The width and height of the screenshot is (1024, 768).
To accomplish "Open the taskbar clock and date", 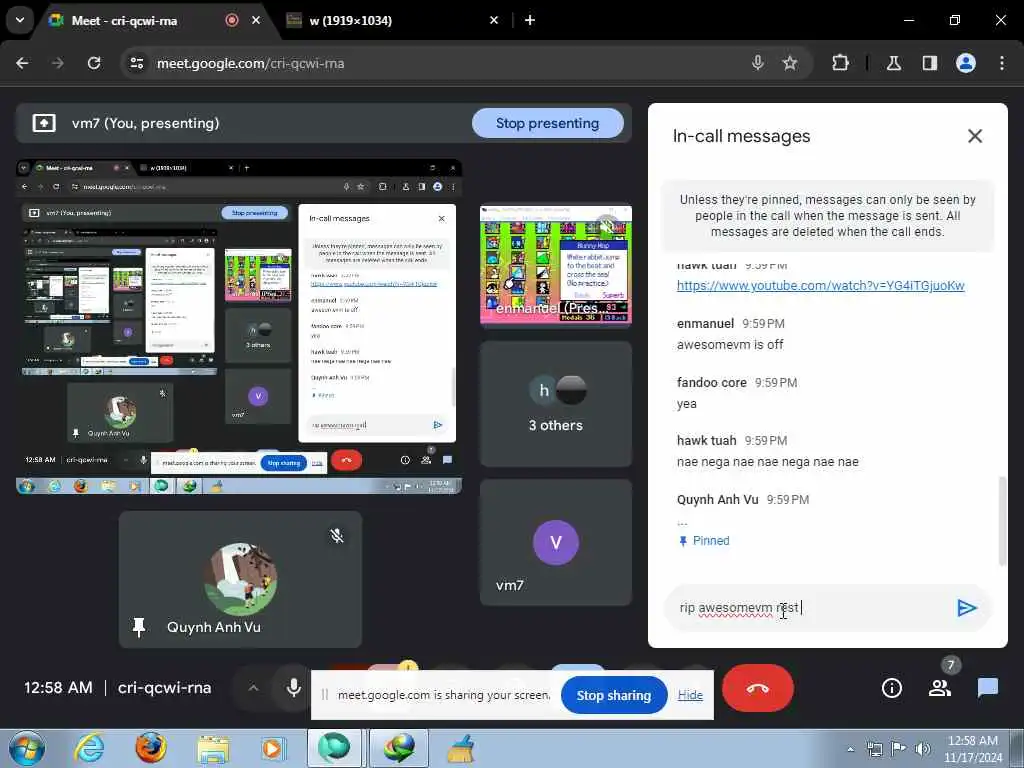I will (x=972, y=749).
